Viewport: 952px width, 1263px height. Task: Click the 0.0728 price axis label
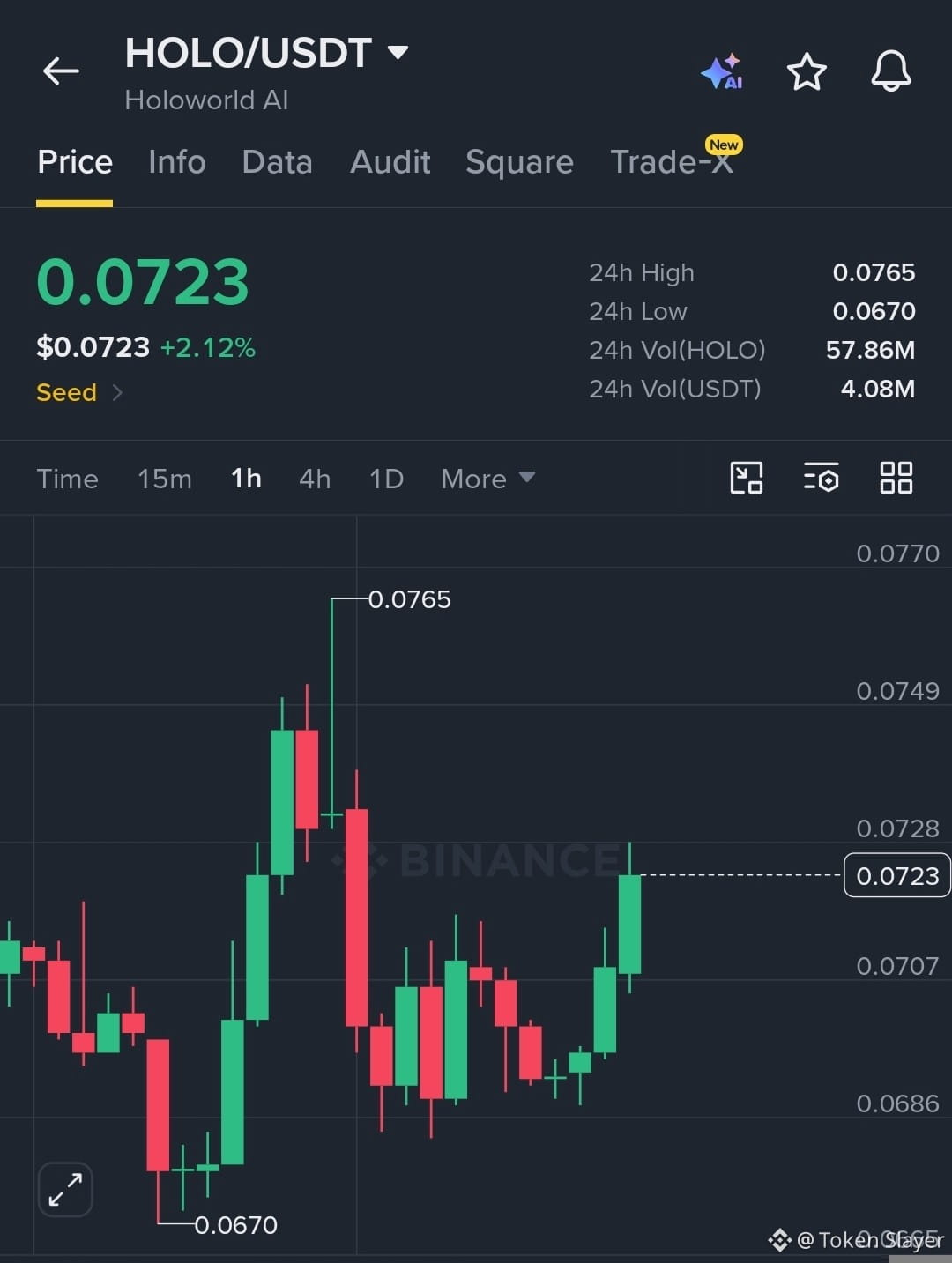click(897, 828)
